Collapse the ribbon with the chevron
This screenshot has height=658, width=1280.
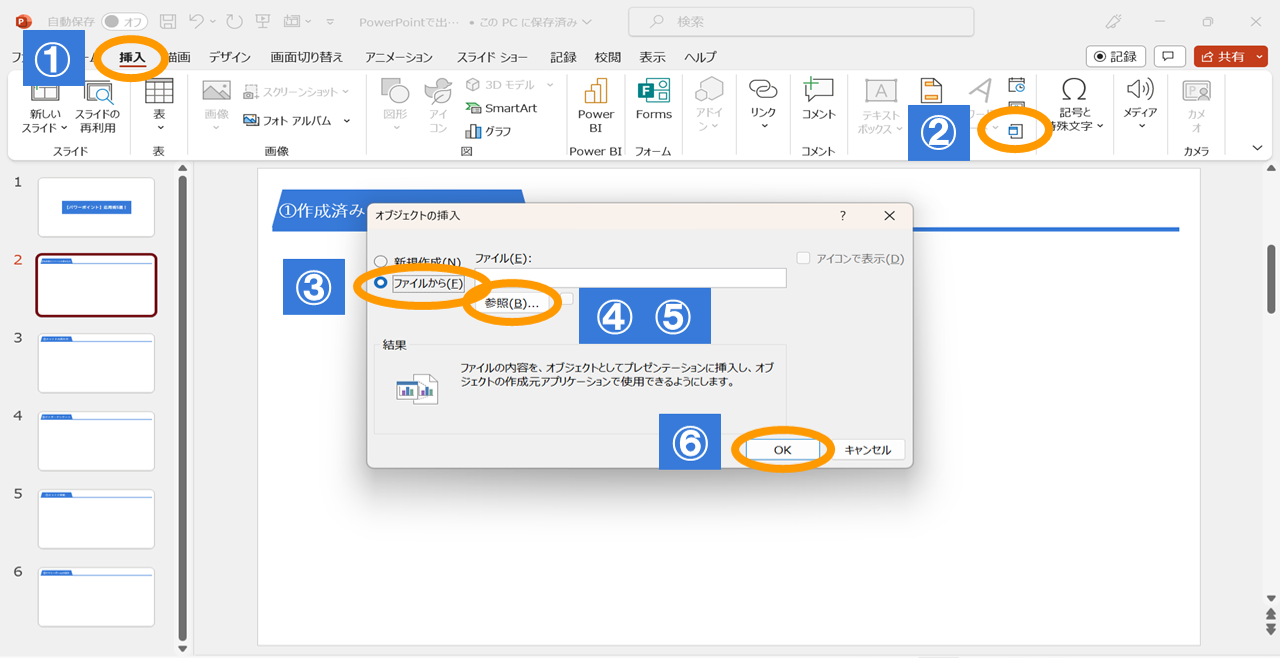1257,148
